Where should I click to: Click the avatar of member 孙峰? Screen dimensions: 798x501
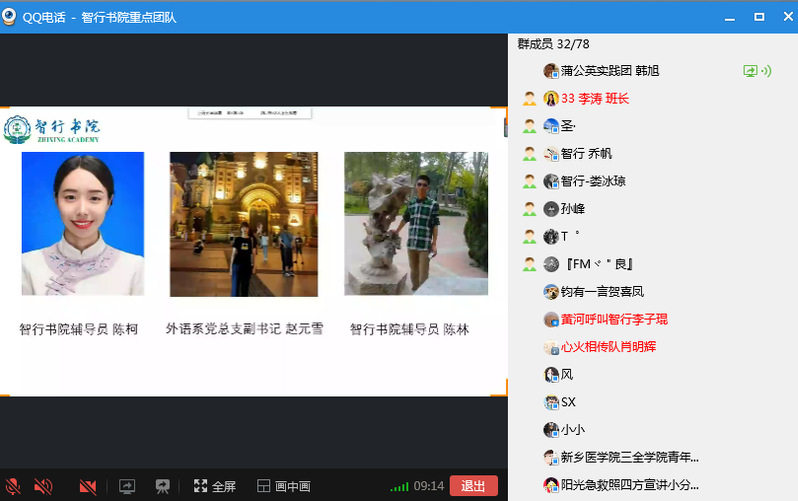550,209
